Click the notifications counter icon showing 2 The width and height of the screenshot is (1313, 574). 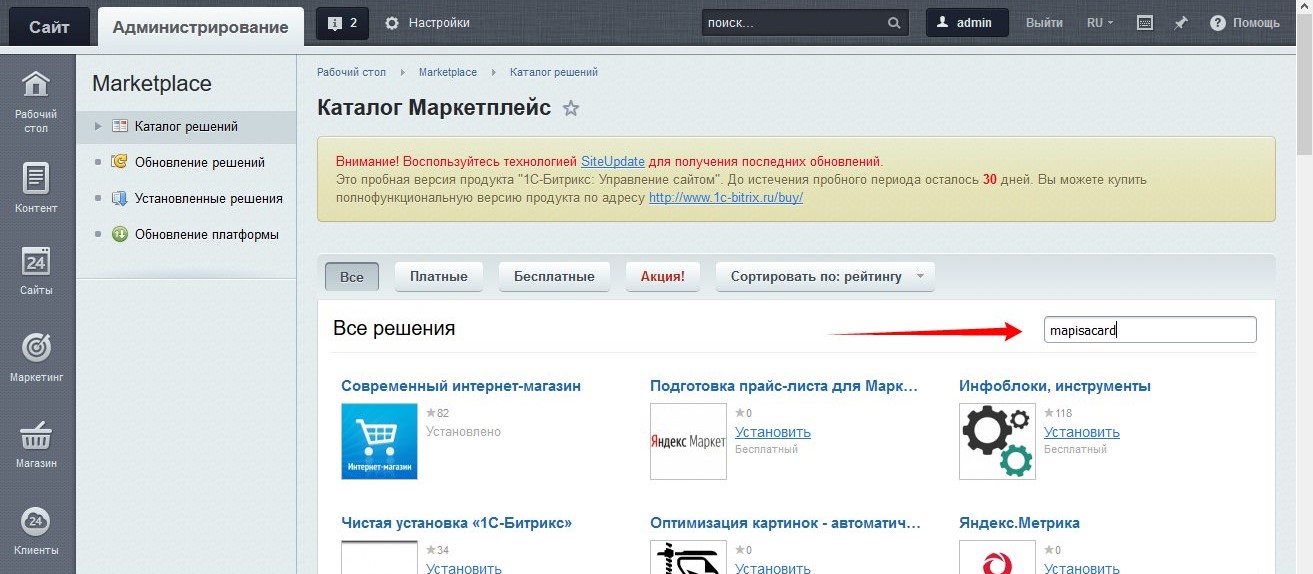click(x=342, y=23)
